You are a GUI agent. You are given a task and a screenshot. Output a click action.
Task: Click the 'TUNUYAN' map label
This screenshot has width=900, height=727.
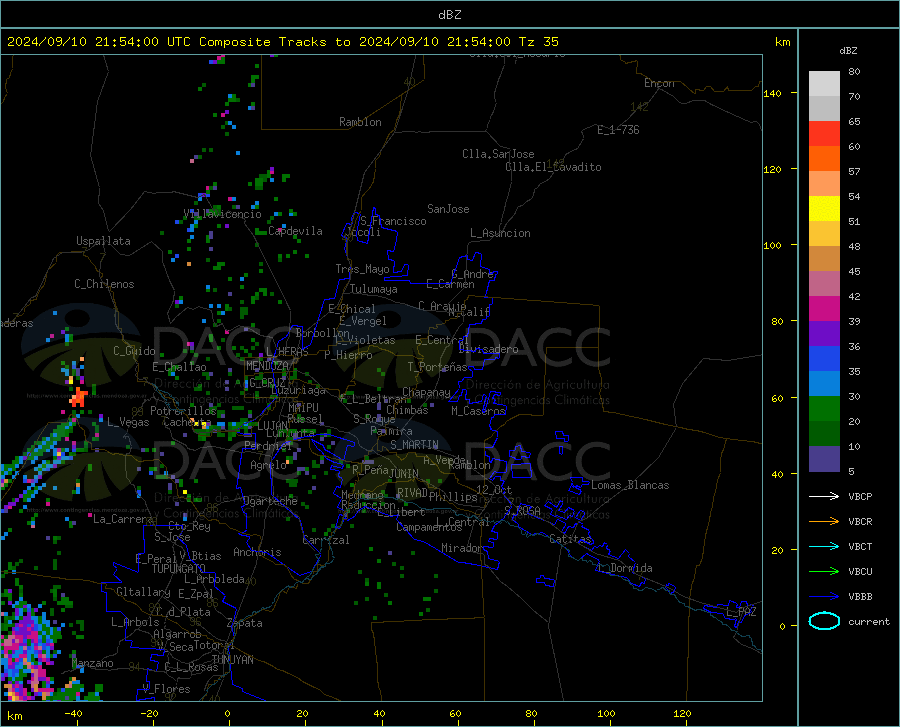coord(232,660)
